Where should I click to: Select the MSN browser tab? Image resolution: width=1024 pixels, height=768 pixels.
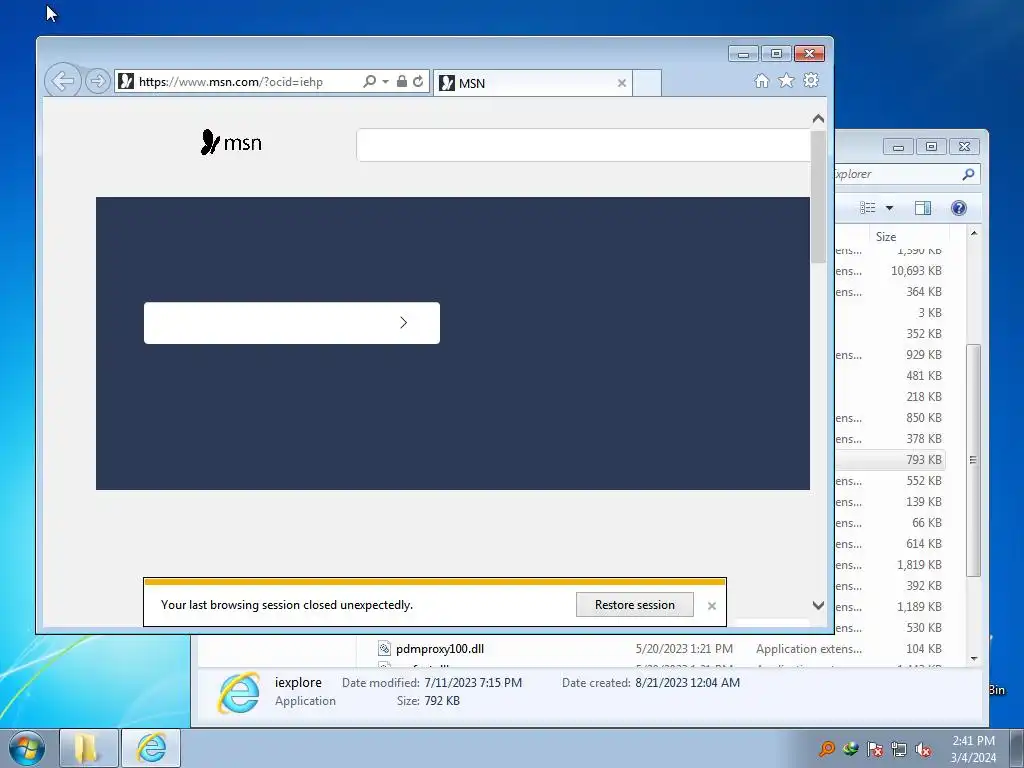[x=532, y=83]
